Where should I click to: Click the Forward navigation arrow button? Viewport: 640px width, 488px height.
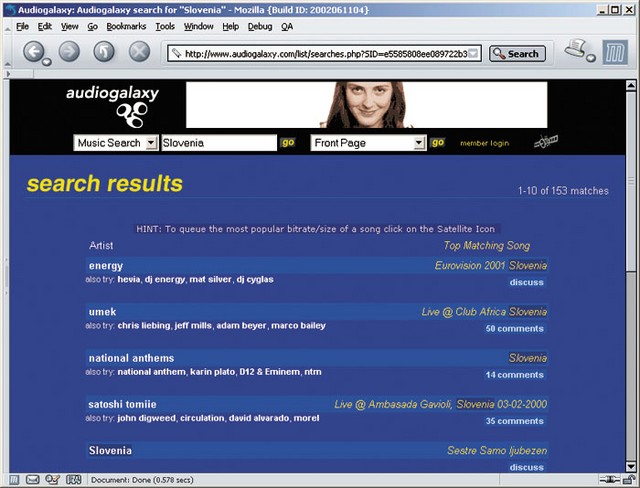69,52
